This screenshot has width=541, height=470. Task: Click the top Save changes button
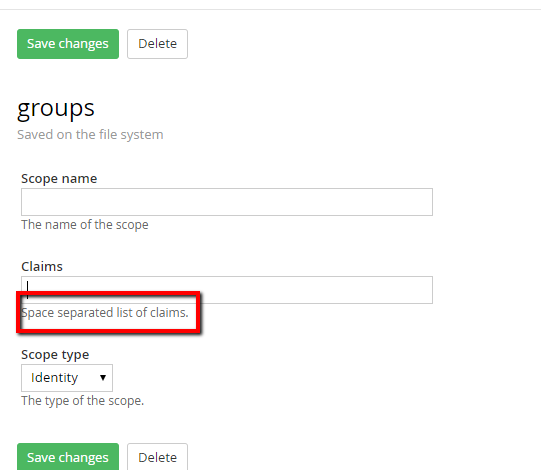tap(68, 44)
